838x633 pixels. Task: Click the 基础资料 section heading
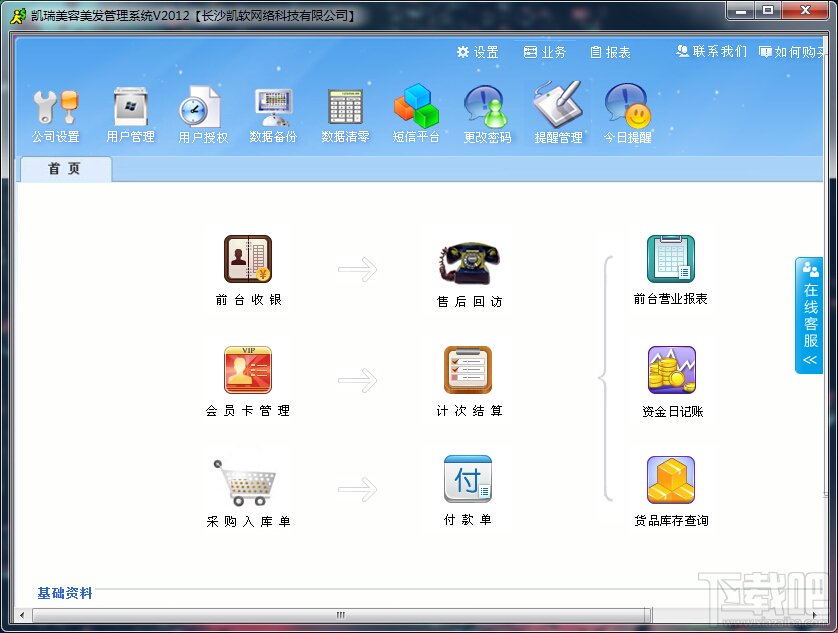click(x=65, y=593)
